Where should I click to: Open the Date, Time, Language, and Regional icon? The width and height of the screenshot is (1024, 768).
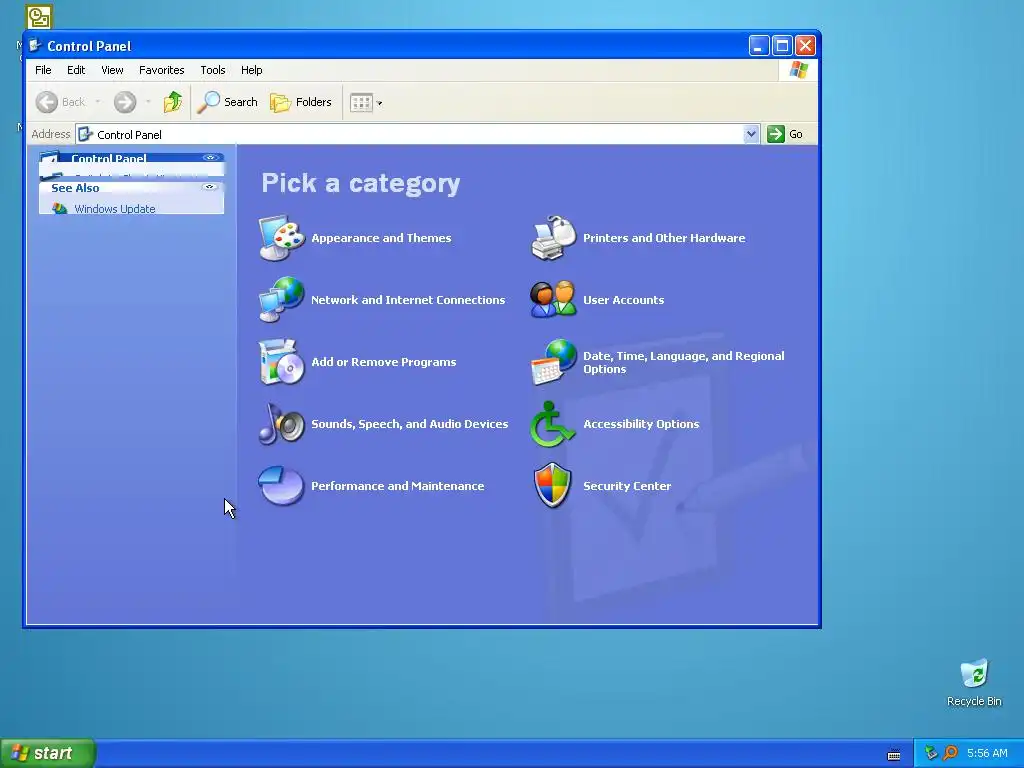click(553, 362)
